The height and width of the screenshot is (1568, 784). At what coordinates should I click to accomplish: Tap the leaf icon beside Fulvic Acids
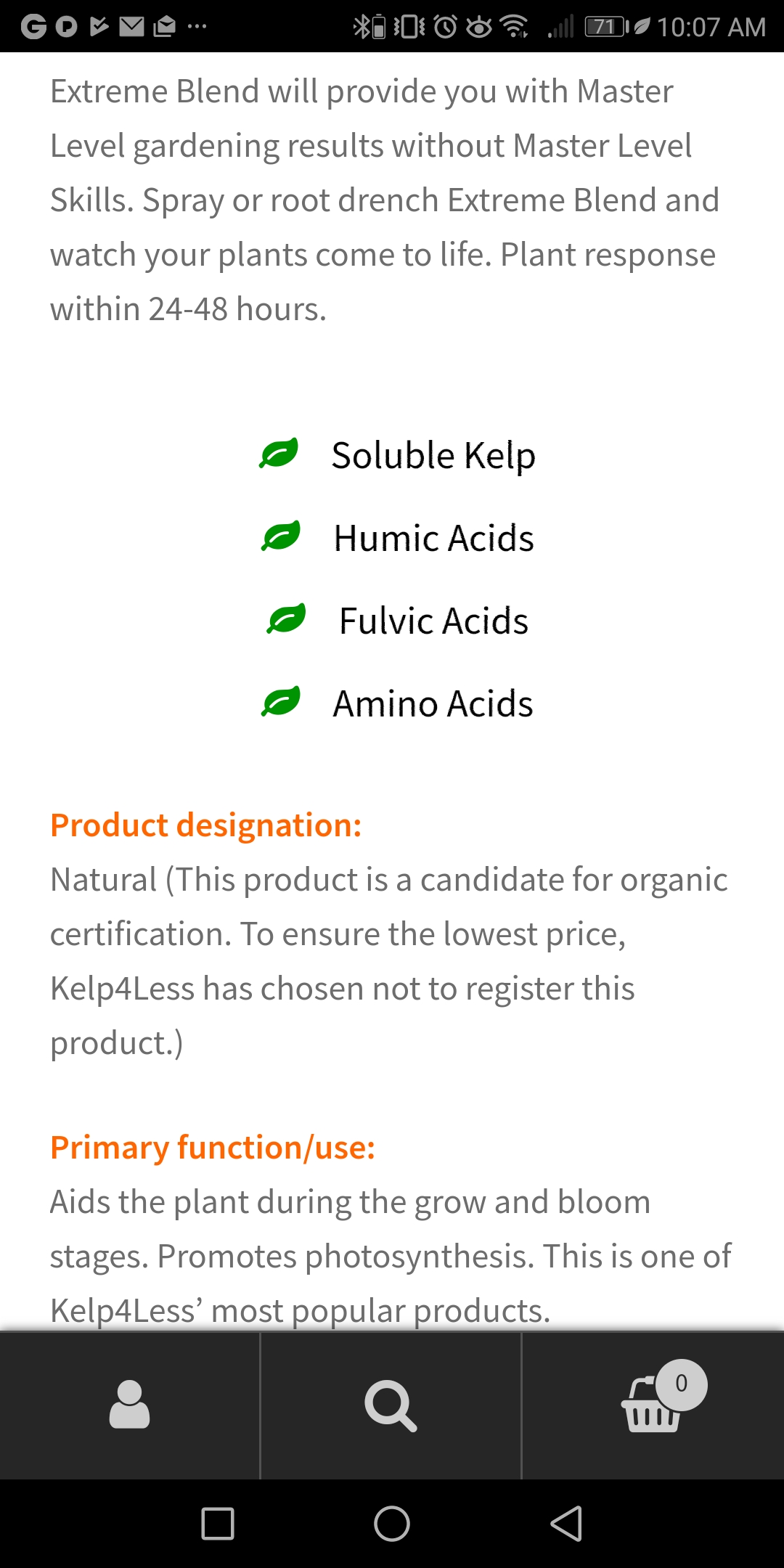pos(287,620)
